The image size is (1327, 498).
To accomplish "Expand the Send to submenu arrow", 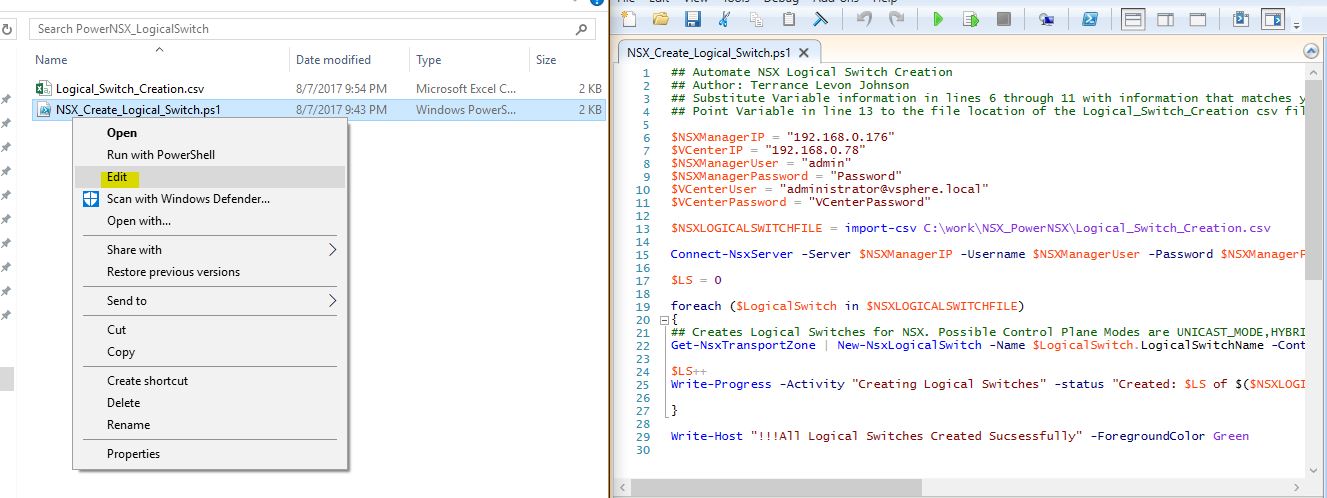I will pos(333,301).
